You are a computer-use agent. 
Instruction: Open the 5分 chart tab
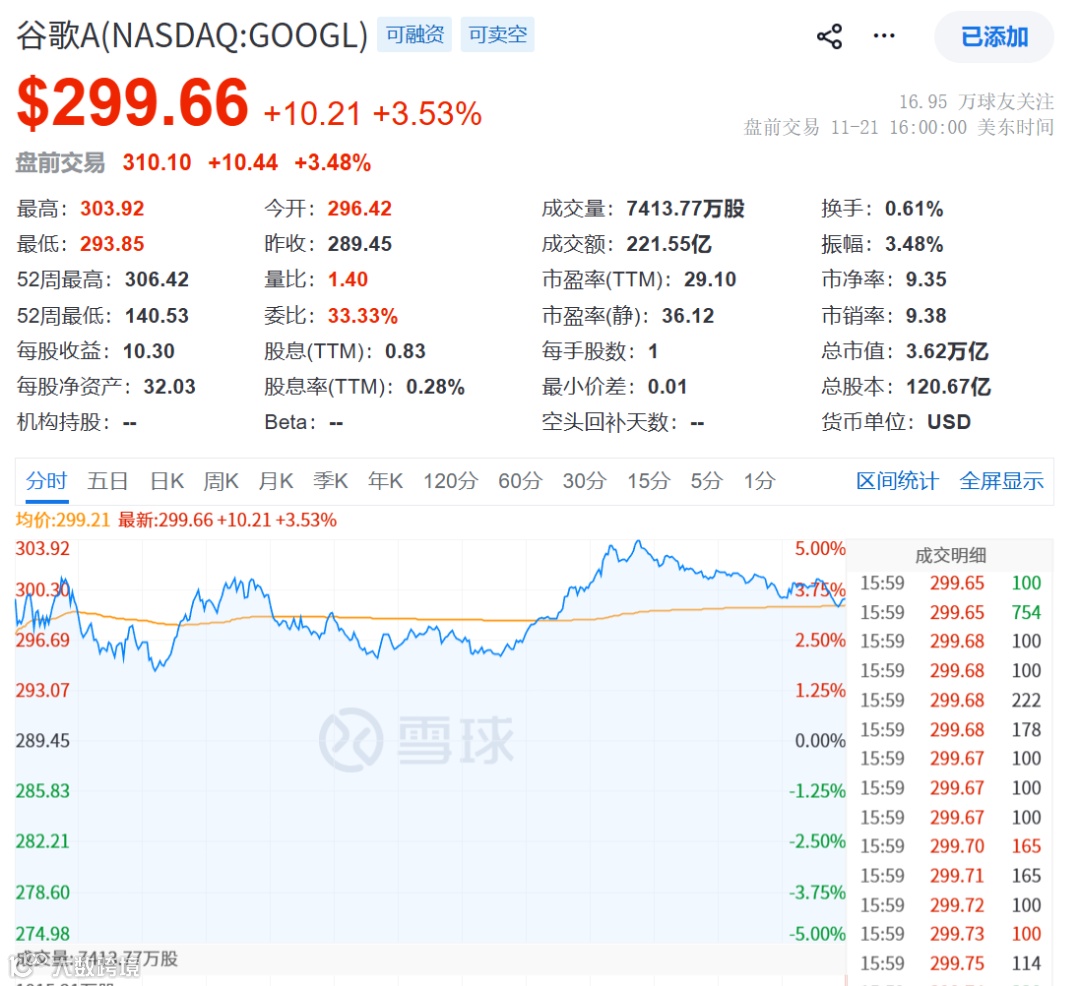coord(707,481)
